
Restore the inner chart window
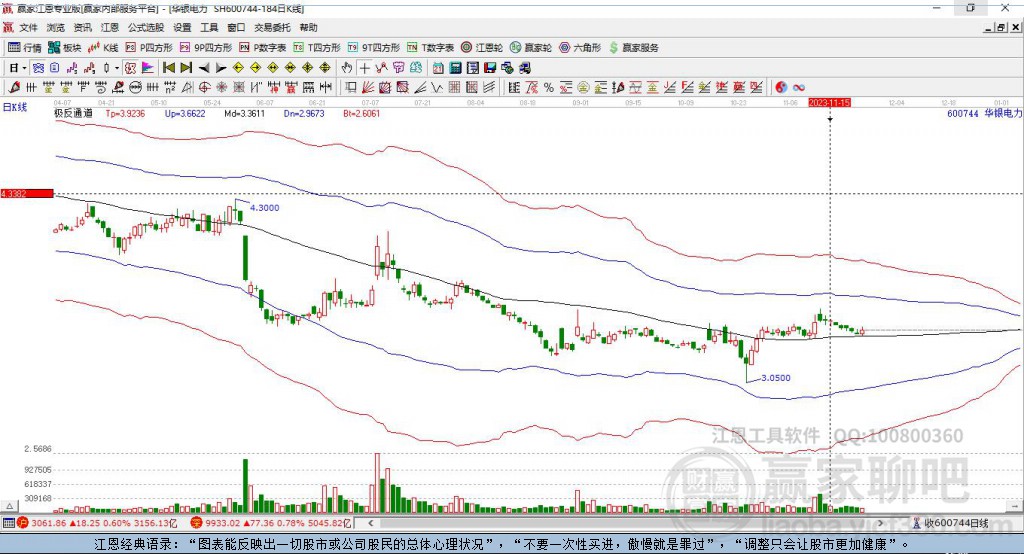coord(1001,27)
